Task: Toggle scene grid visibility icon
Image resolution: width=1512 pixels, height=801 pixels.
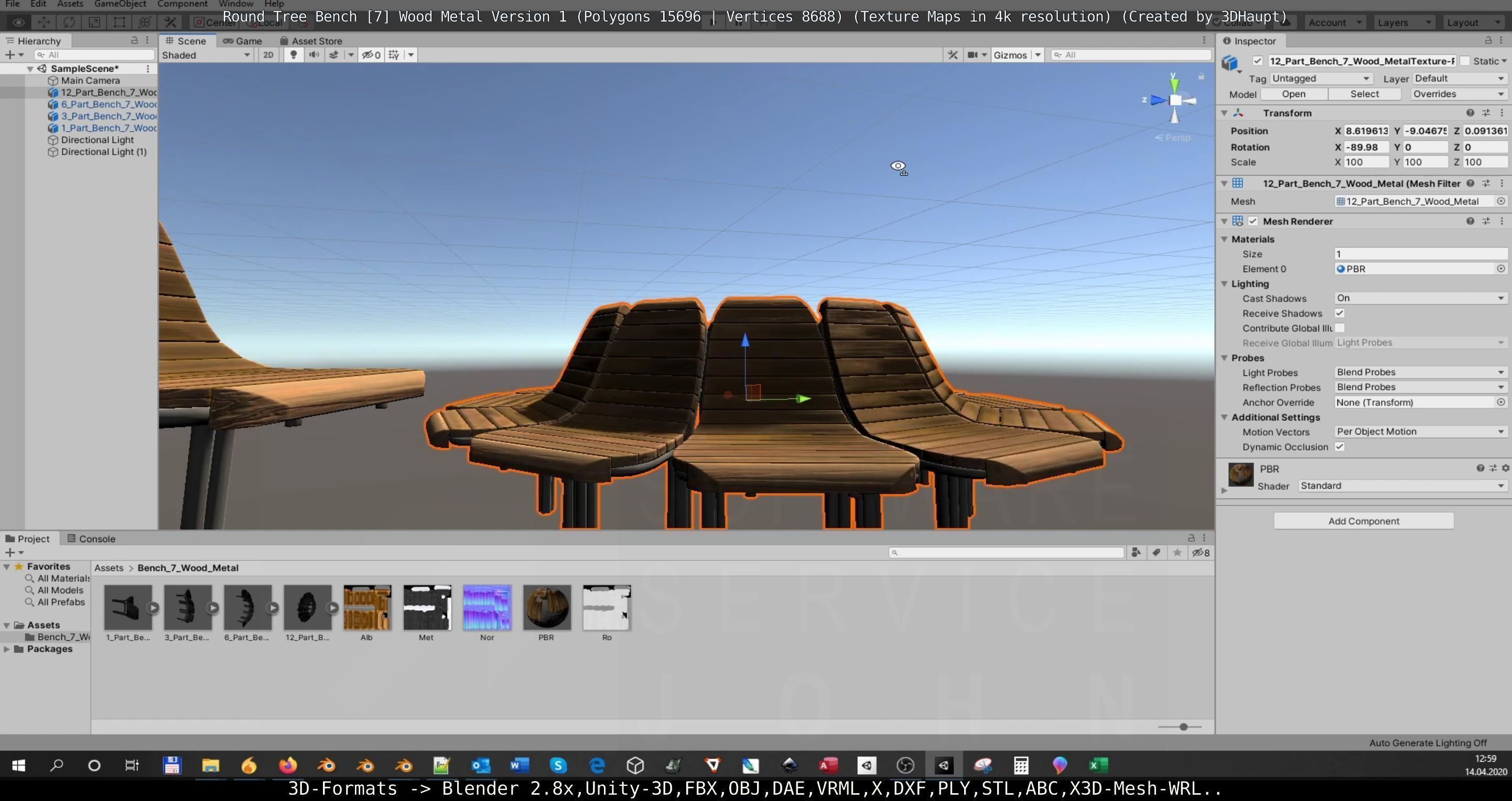Action: tap(394, 55)
